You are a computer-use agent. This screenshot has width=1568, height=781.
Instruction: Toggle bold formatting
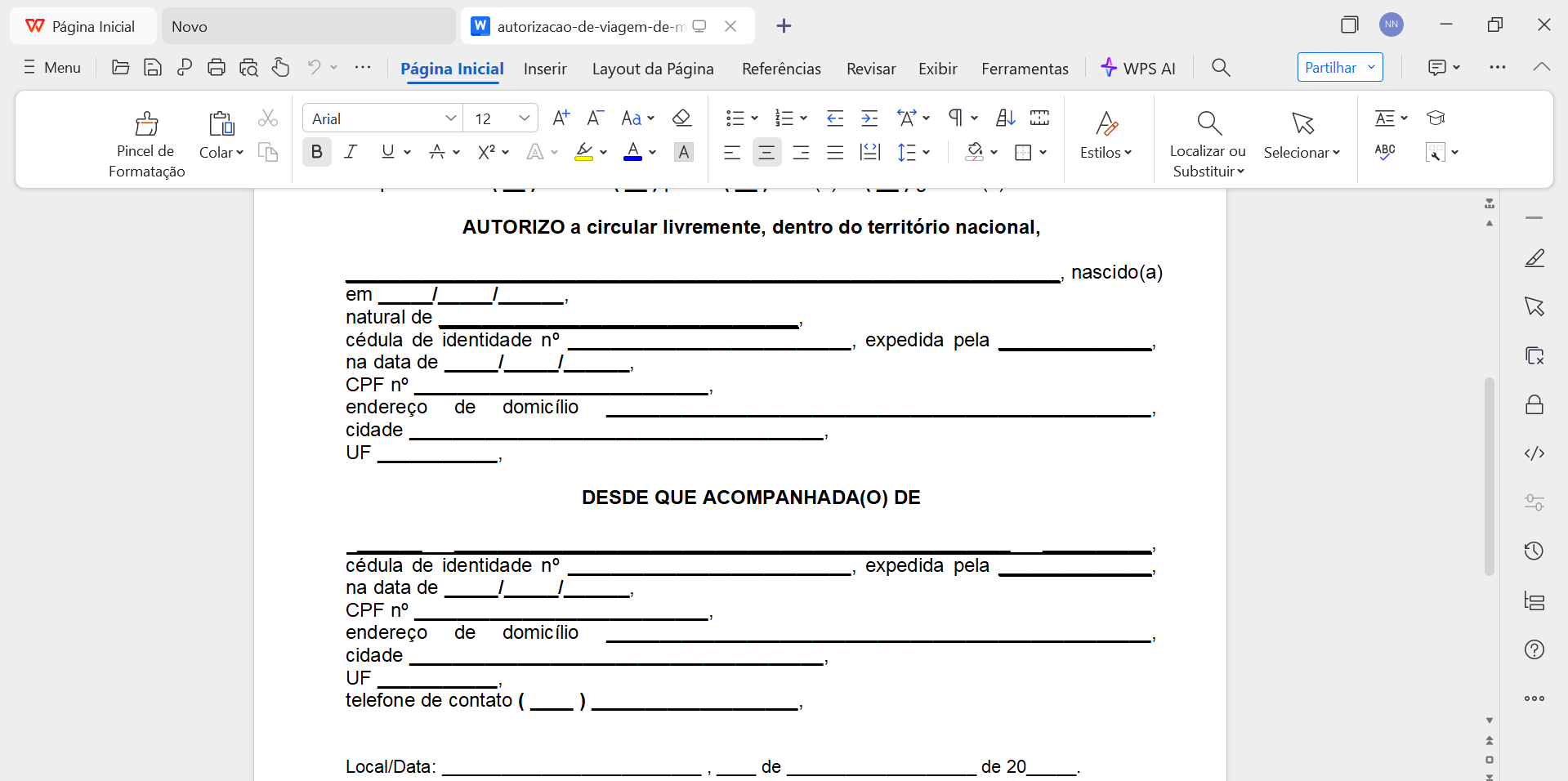(x=317, y=152)
